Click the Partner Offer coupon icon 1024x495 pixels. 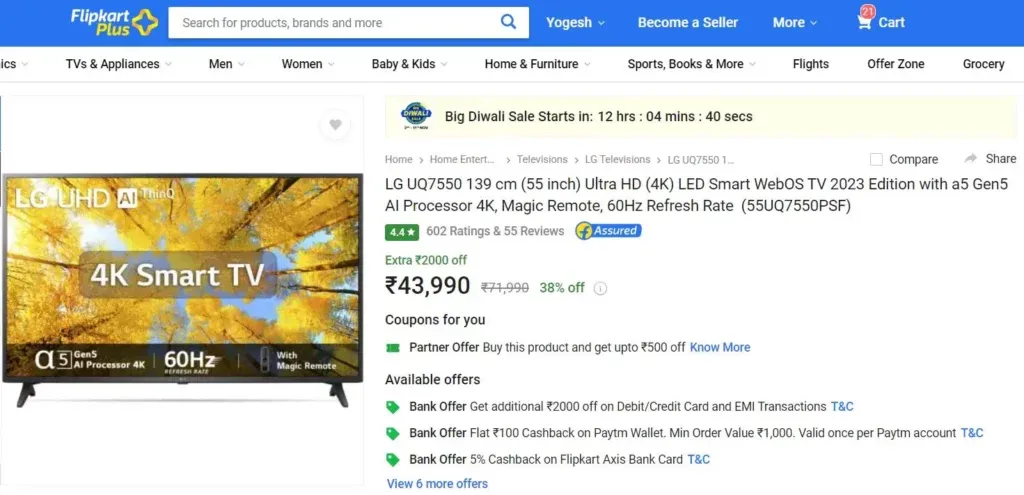point(392,347)
